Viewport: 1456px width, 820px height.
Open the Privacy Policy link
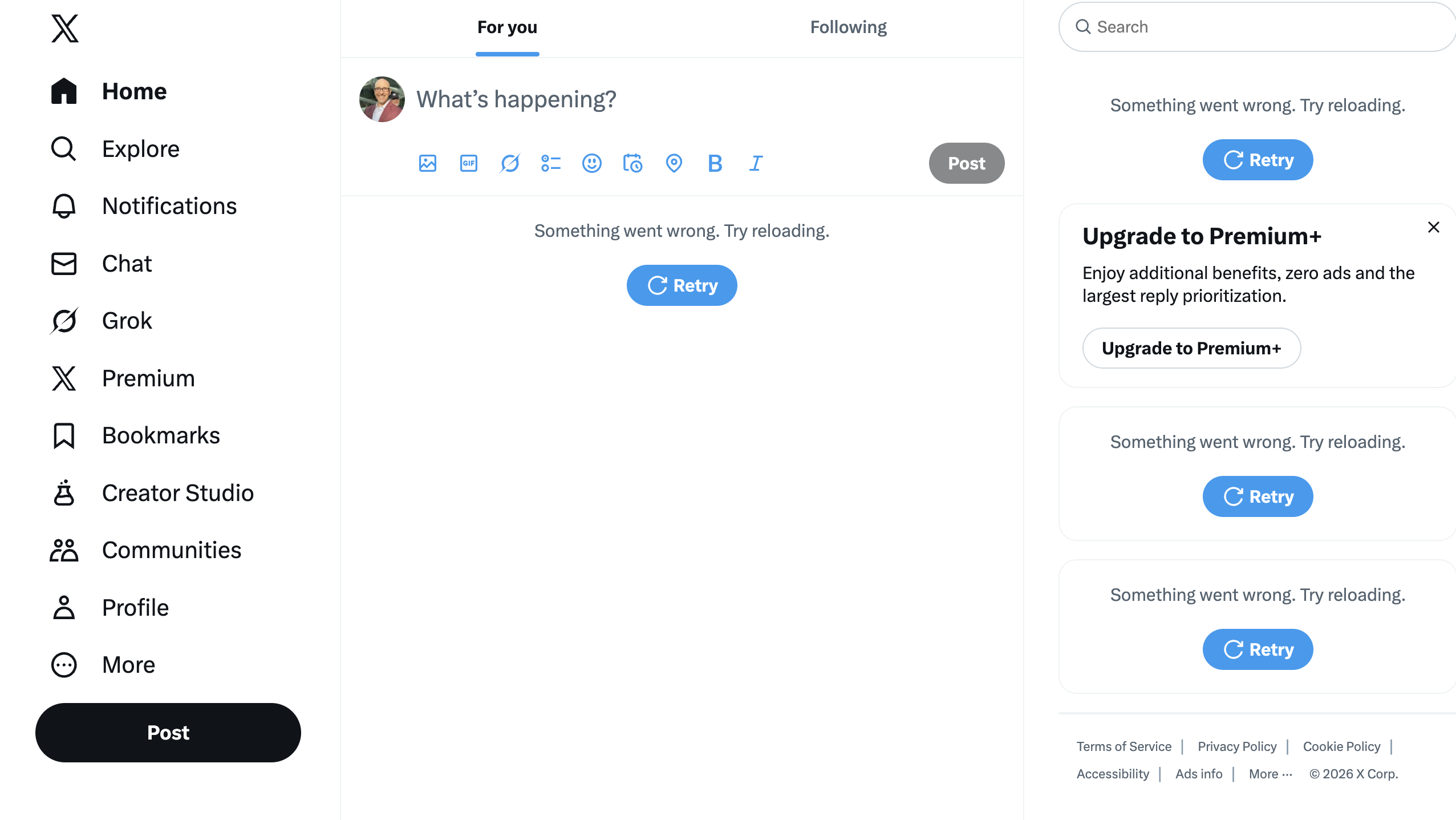coord(1237,746)
